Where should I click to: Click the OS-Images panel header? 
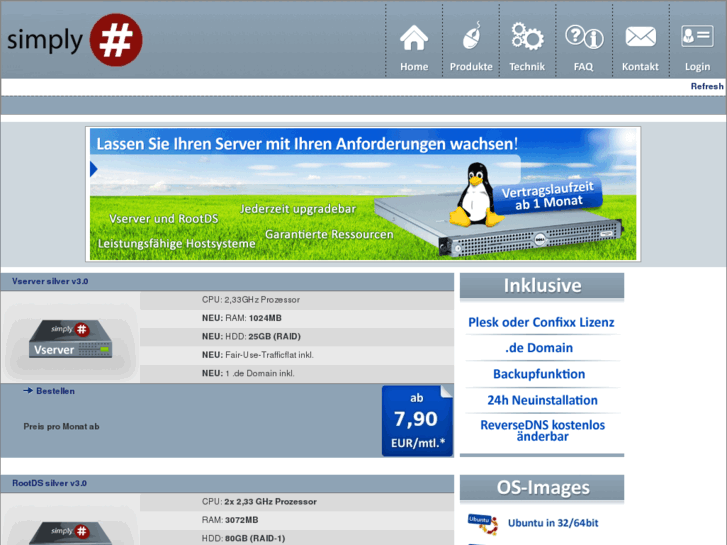point(542,488)
